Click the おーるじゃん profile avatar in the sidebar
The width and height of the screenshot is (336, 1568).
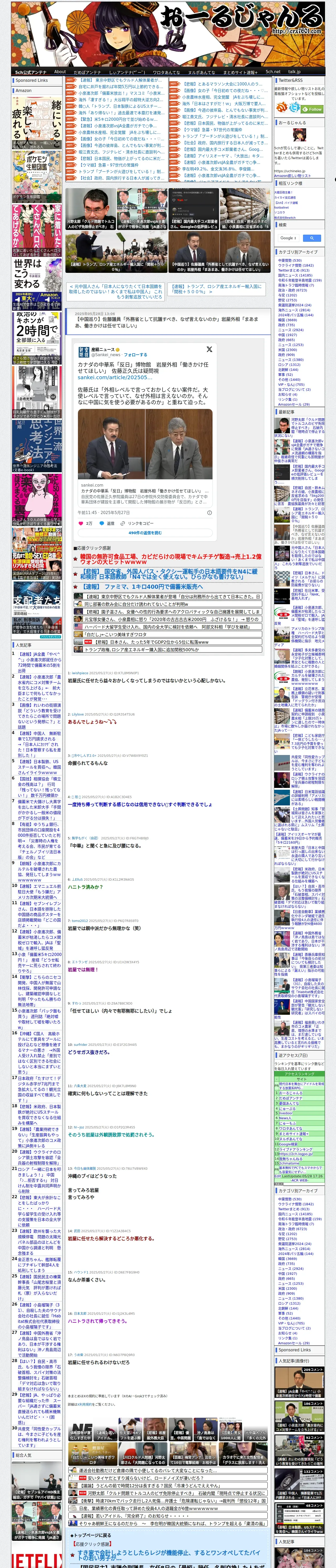[299, 136]
